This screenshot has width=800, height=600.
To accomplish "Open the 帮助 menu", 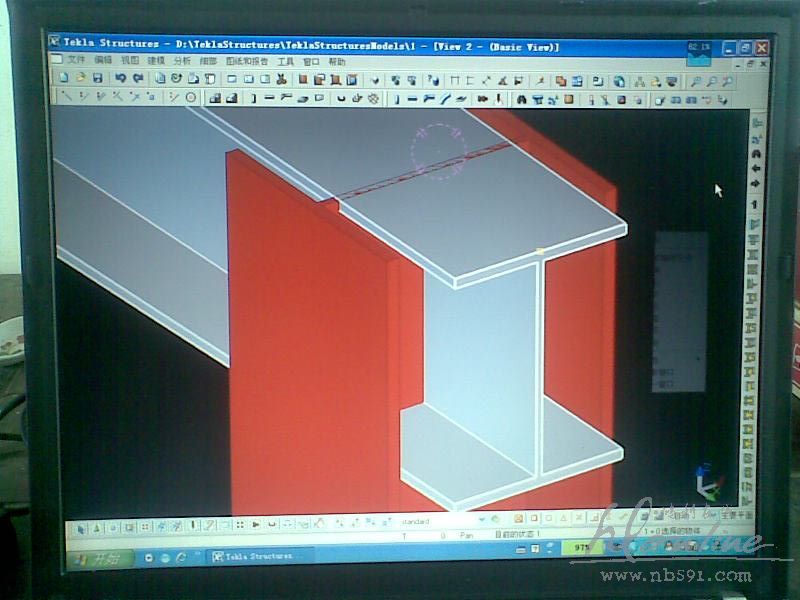I will coord(337,61).
